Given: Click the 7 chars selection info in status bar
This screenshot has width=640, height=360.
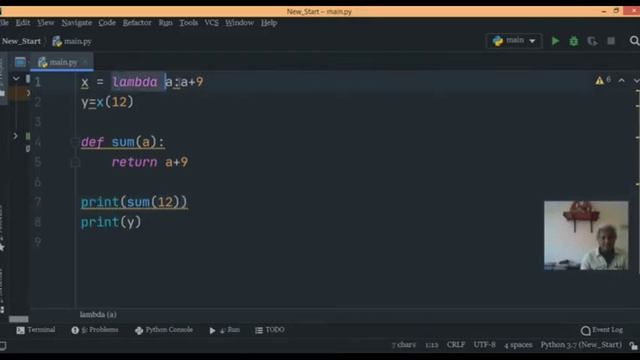Looking at the screenshot, I should pyautogui.click(x=404, y=345).
